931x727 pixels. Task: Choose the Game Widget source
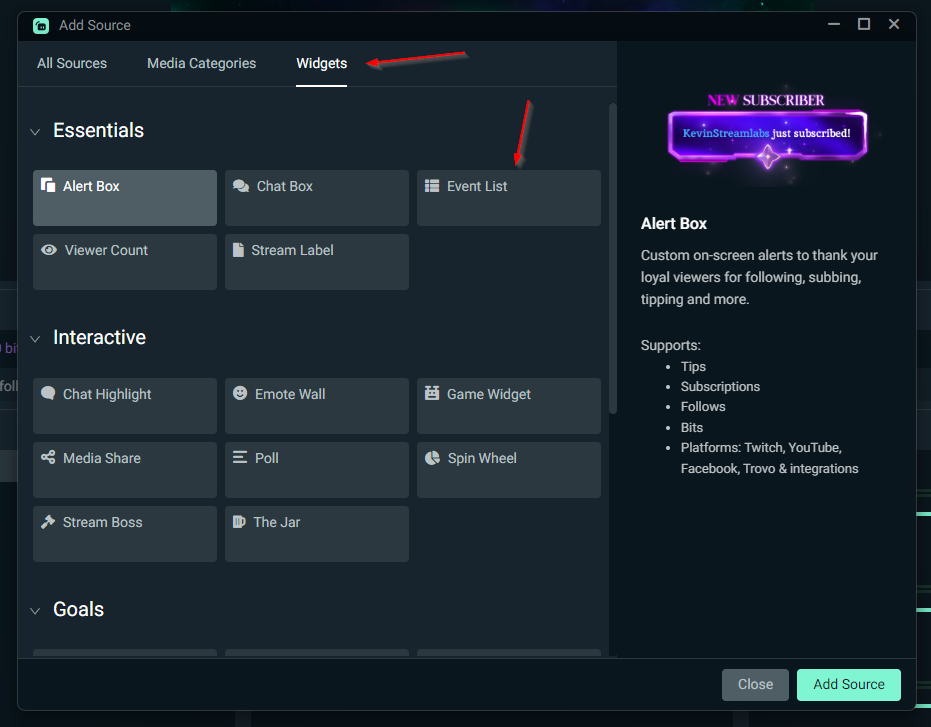(508, 405)
